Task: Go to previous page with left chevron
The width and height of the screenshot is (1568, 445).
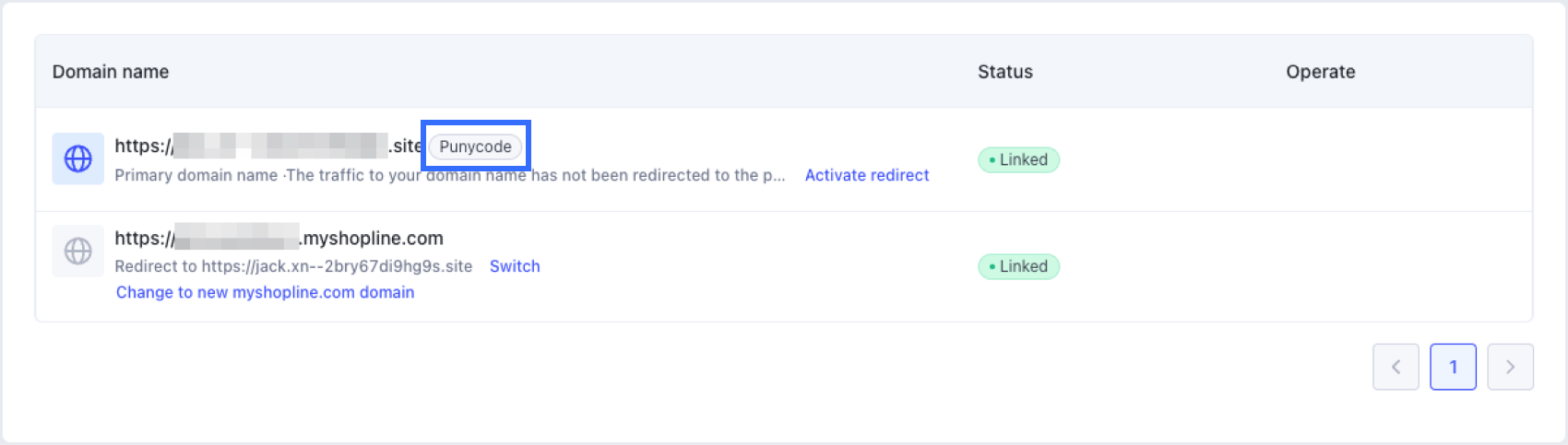Action: [1396, 367]
